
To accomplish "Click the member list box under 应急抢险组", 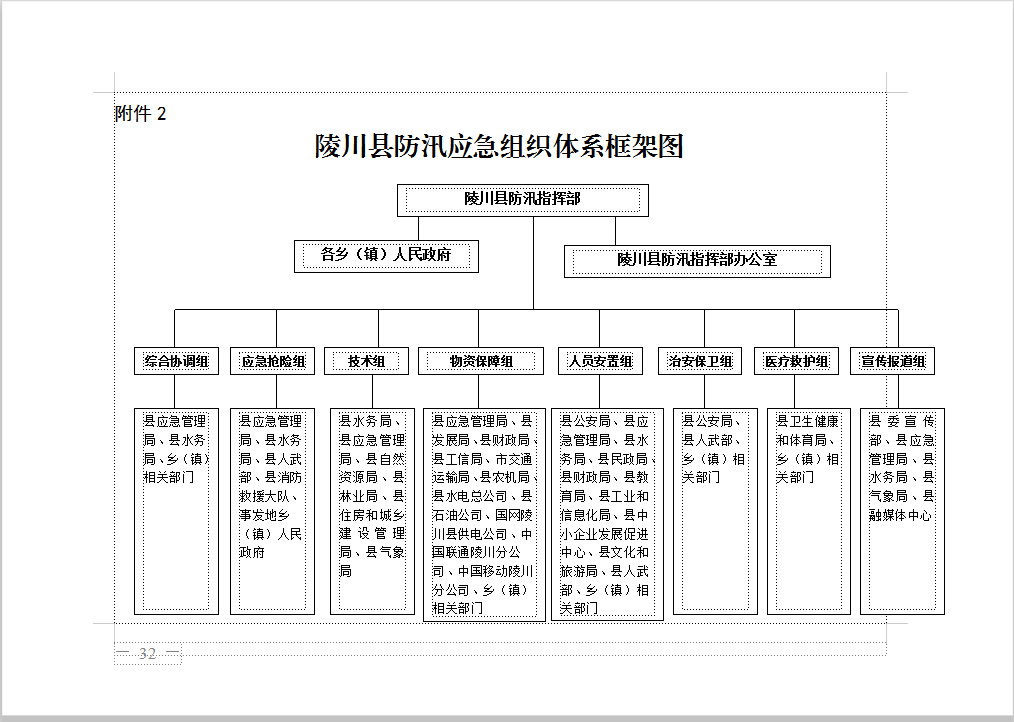I will [272, 510].
